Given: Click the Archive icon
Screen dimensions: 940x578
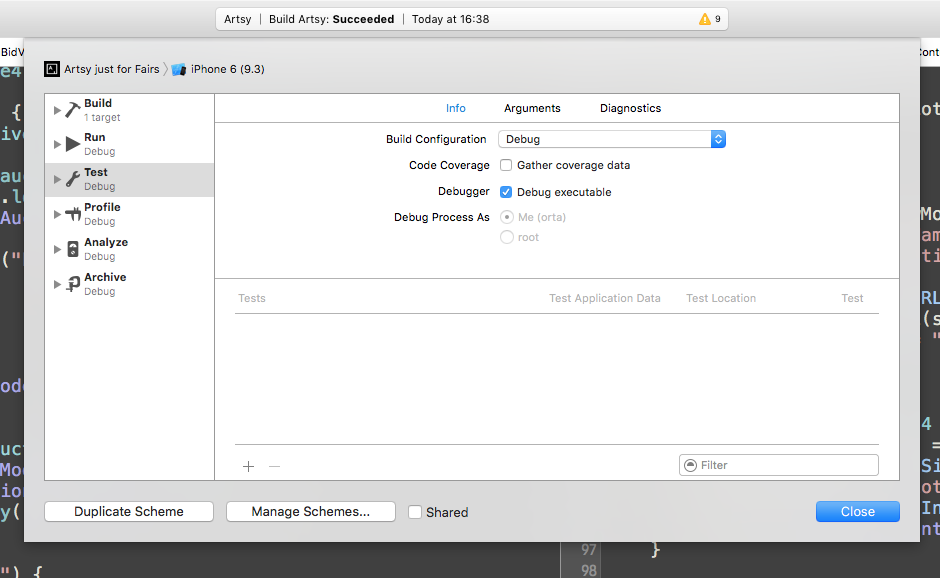Looking at the screenshot, I should point(73,284).
